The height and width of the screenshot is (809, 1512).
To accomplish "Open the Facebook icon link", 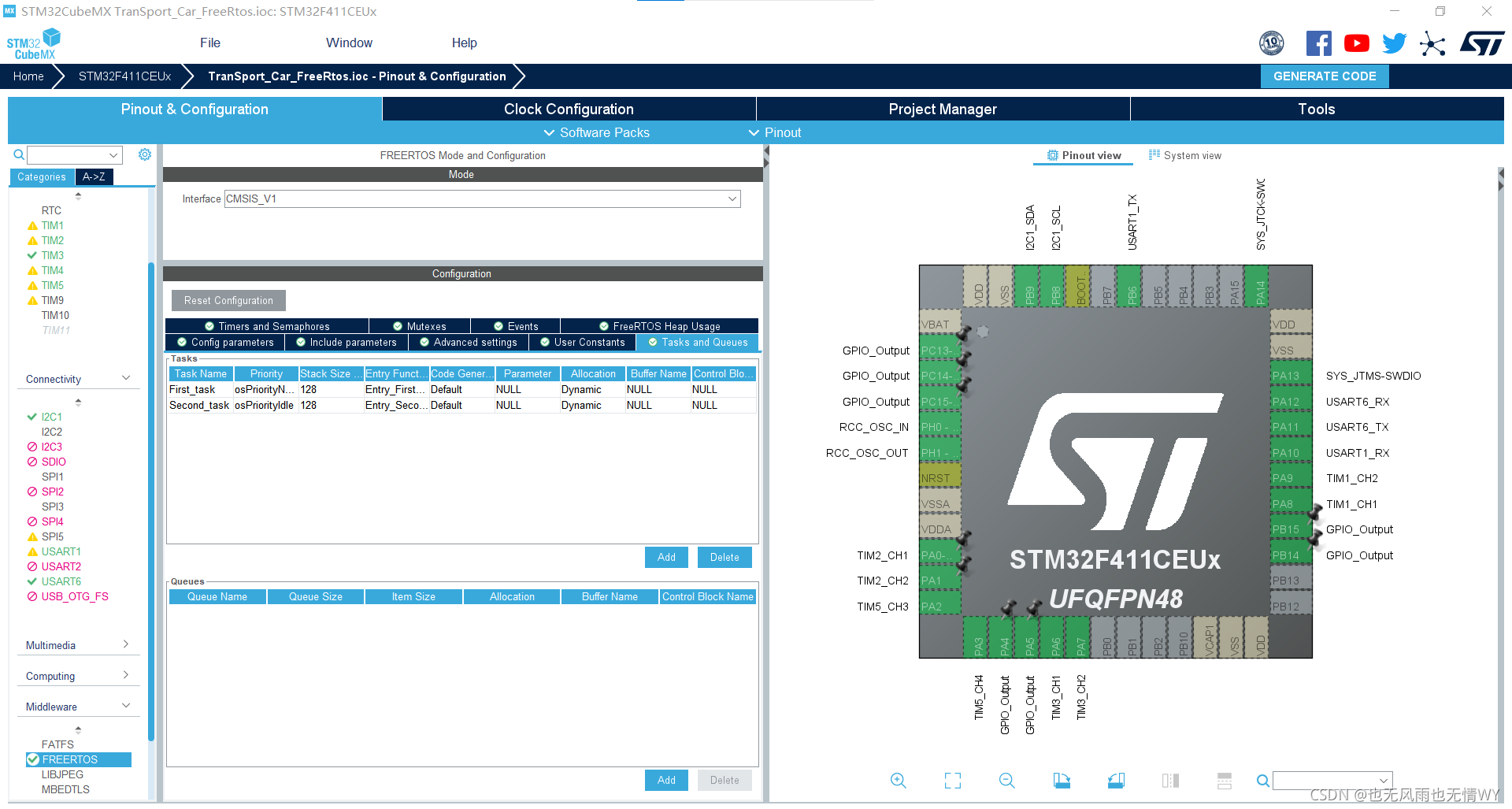I will [1318, 43].
